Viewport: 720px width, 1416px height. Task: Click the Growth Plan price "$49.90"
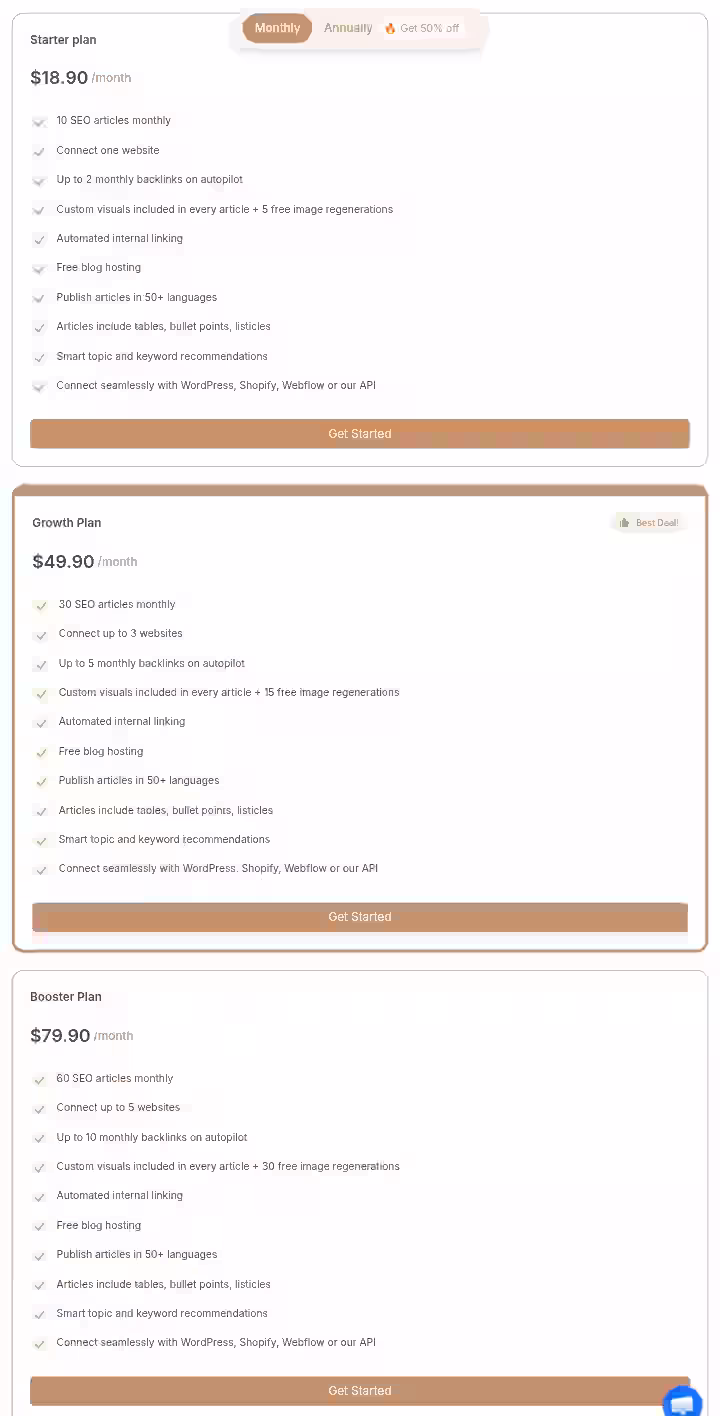(63, 561)
